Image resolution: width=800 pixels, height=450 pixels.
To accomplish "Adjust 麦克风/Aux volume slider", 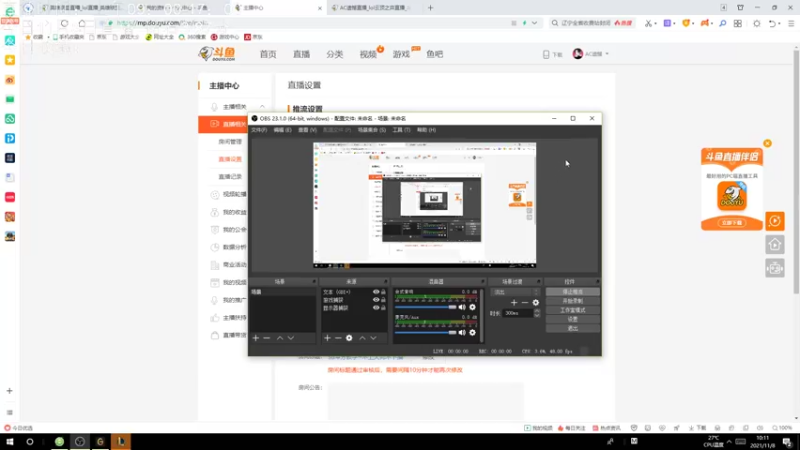I will (426, 333).
